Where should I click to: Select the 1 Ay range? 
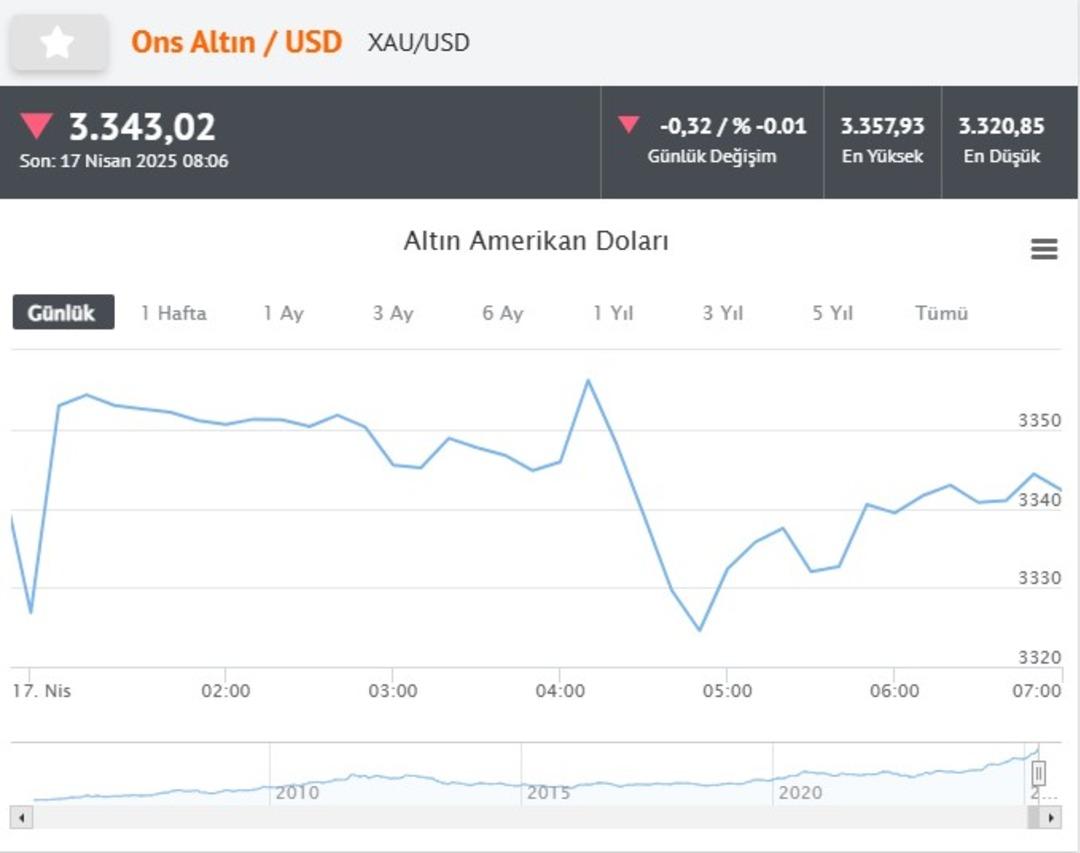click(283, 313)
